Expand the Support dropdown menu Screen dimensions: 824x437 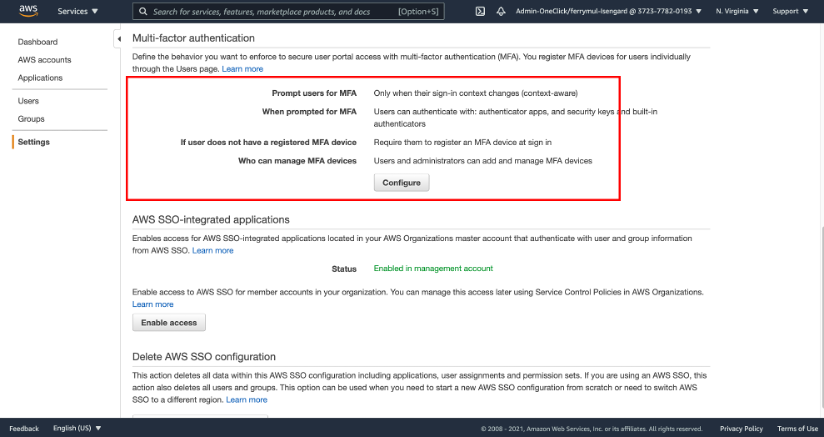790,11
